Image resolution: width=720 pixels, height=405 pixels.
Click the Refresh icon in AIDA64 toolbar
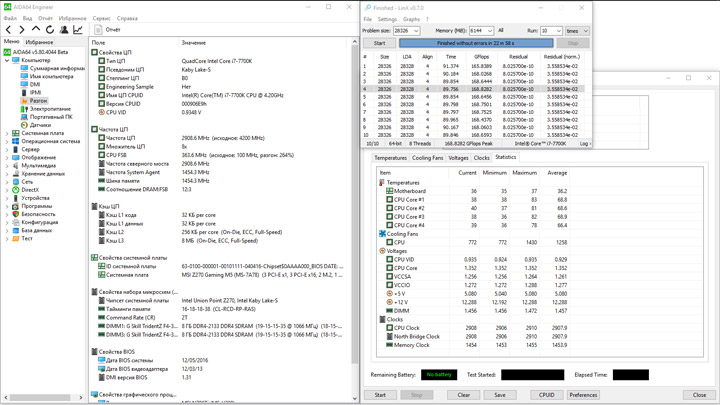click(x=49, y=30)
